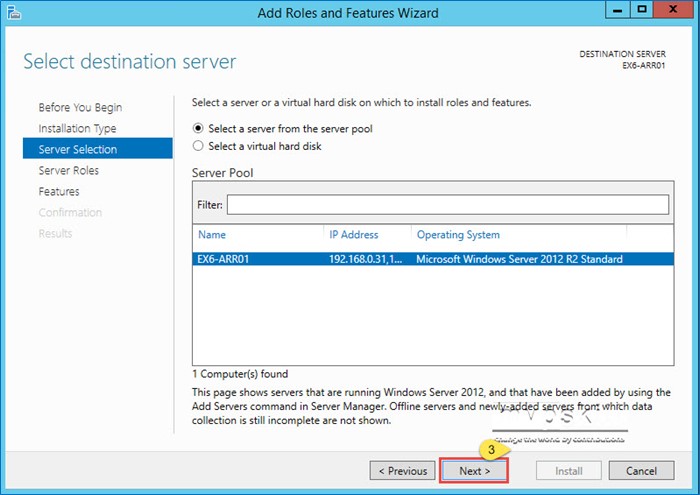The image size is (700, 495).
Task: Maximize the wizard window
Action: click(642, 9)
